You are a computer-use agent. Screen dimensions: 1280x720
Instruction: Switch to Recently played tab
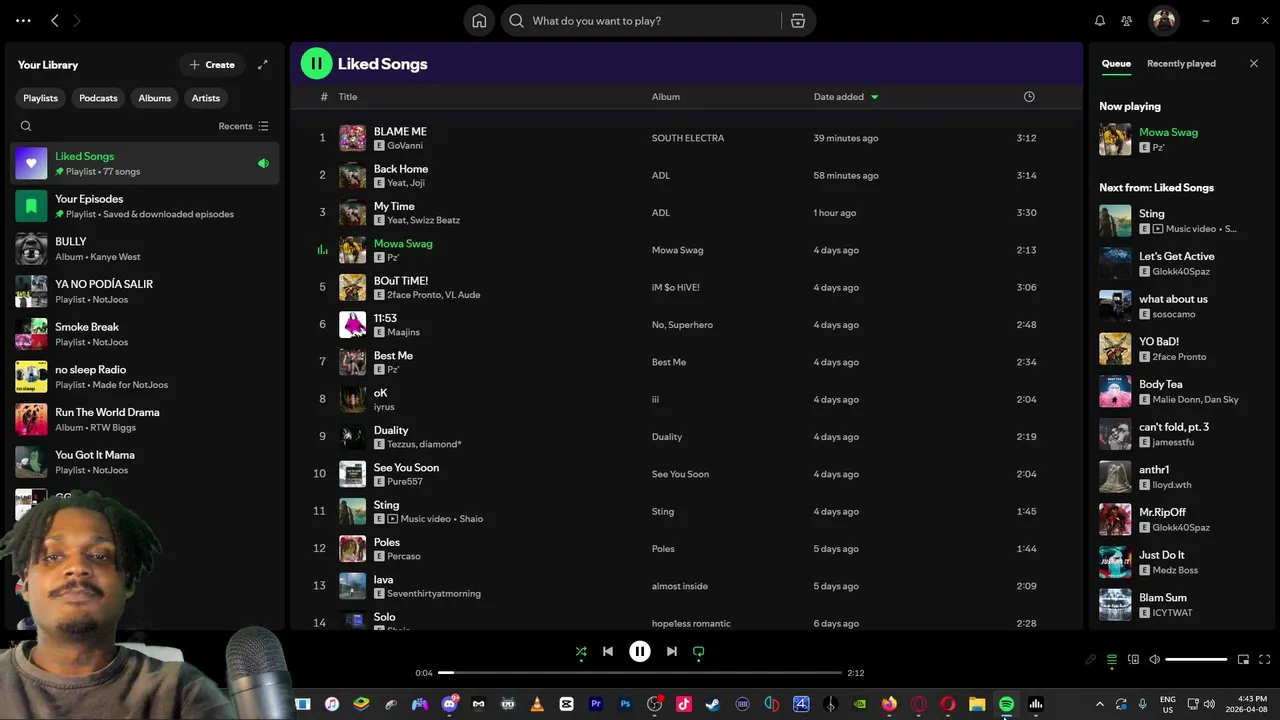click(x=1181, y=63)
